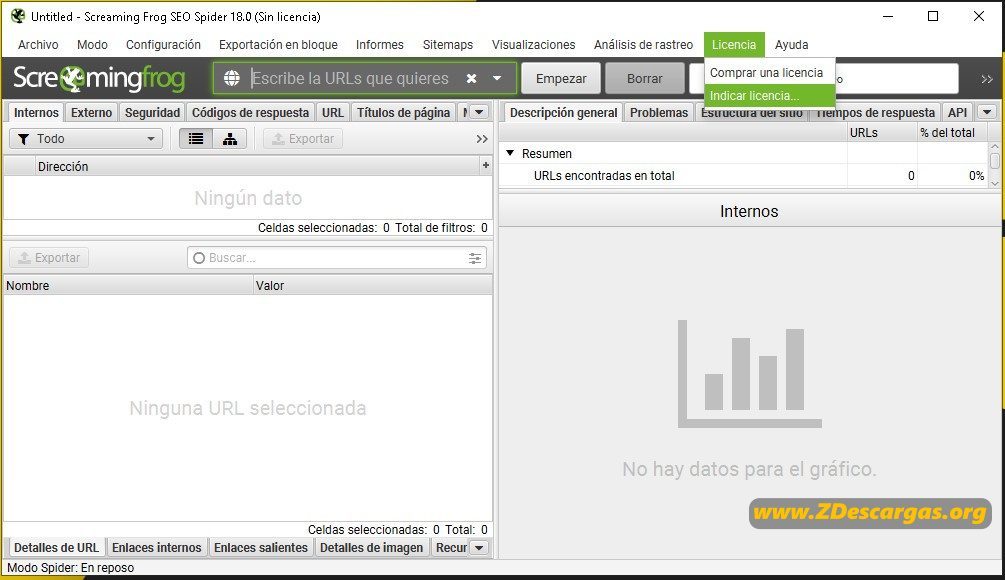Switch to the Seguridad tab

point(152,112)
